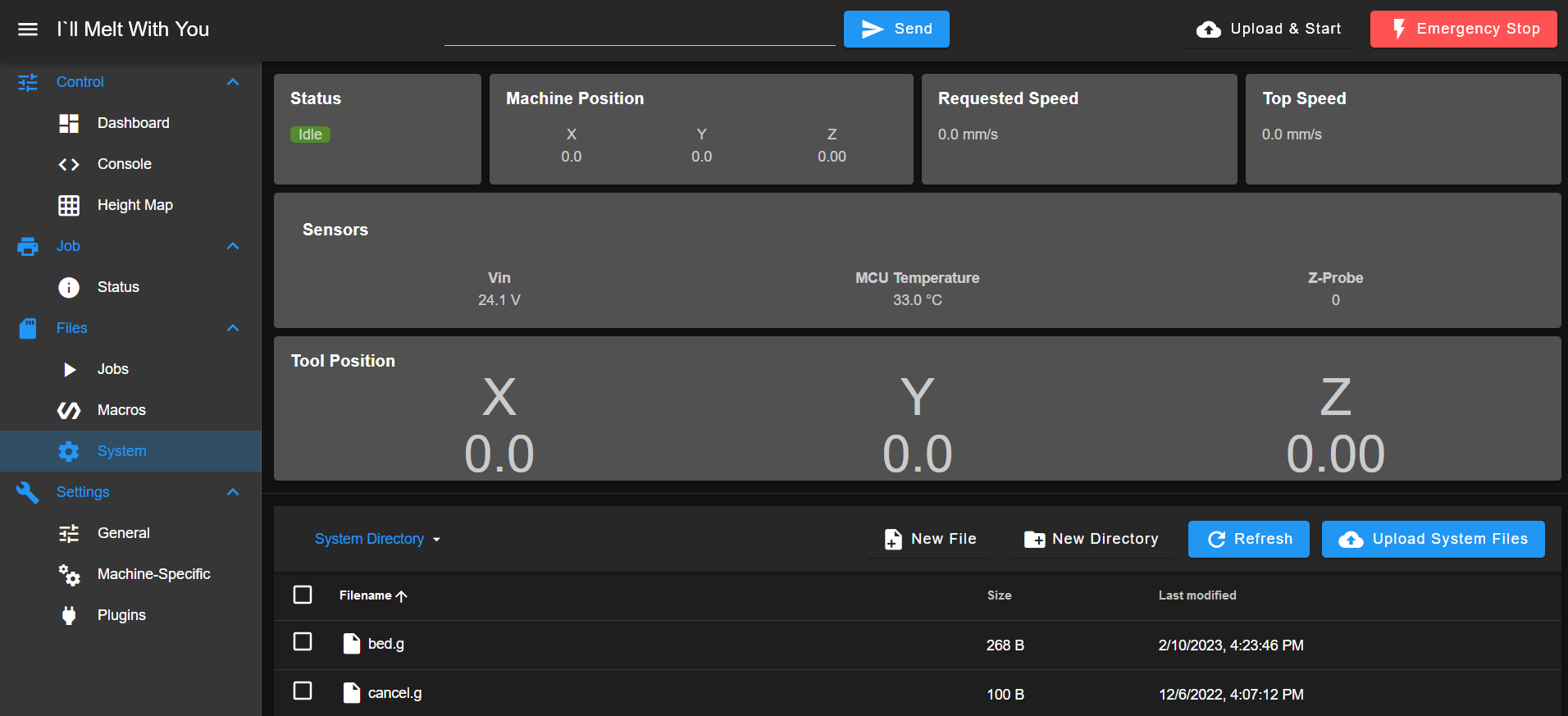
Task: Click the bed.g file document icon
Action: [x=351, y=644]
